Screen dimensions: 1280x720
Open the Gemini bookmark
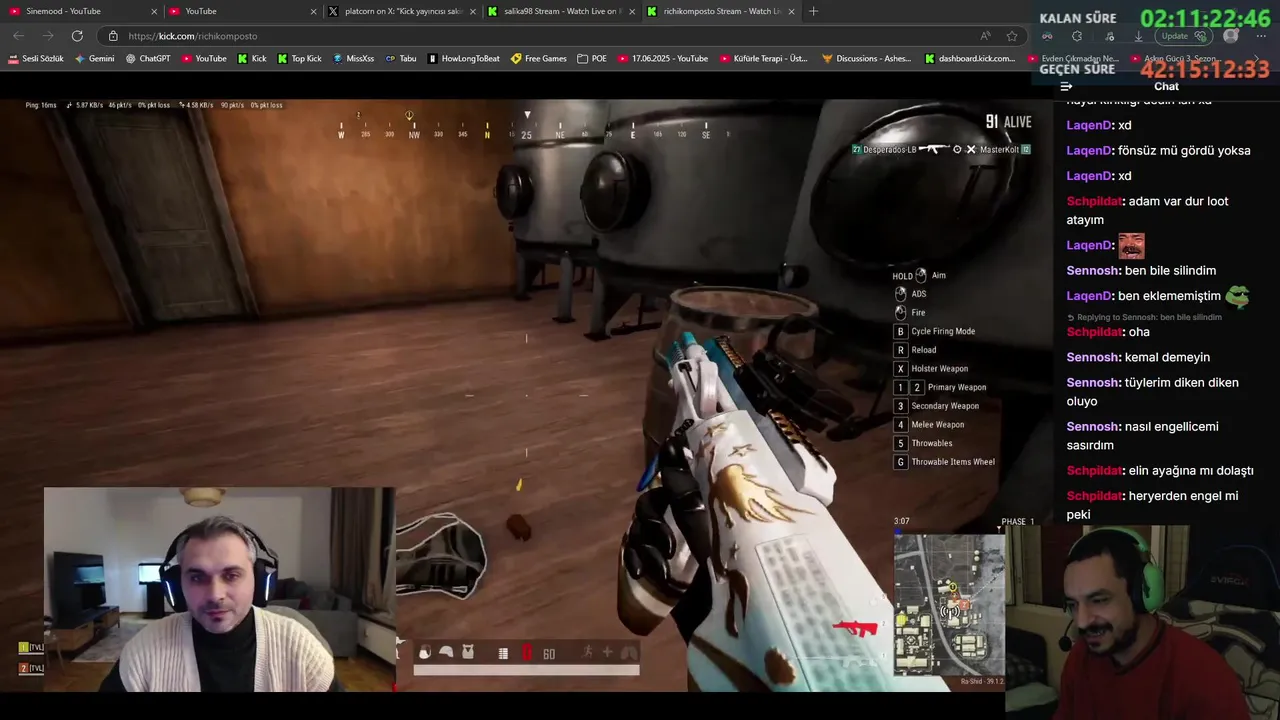click(x=95, y=59)
